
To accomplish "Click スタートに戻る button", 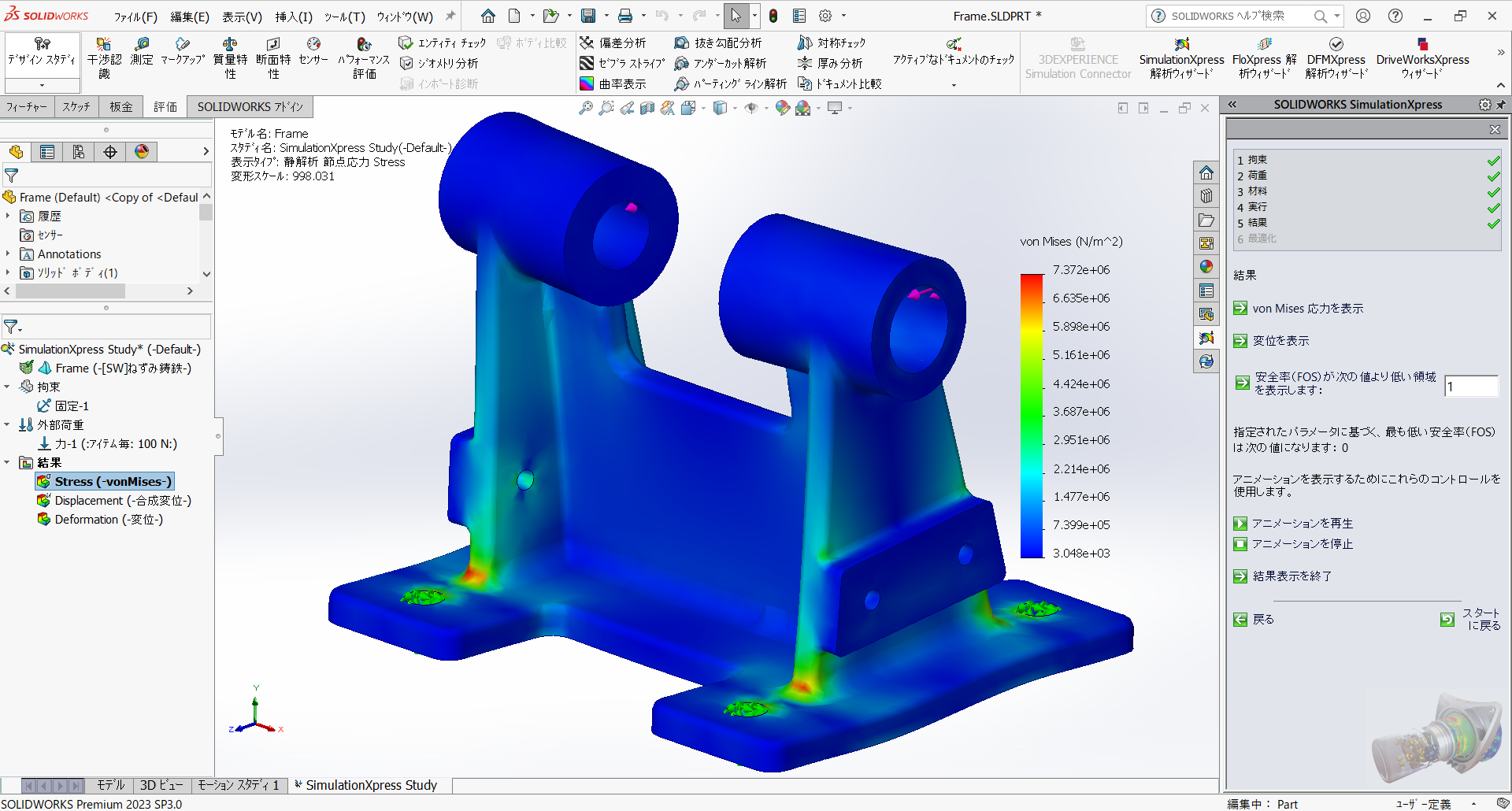I will tap(1470, 620).
